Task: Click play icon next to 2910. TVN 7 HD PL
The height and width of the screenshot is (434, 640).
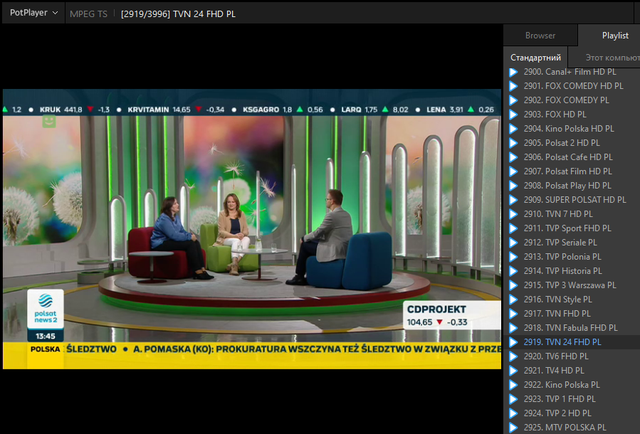Action: 513,214
